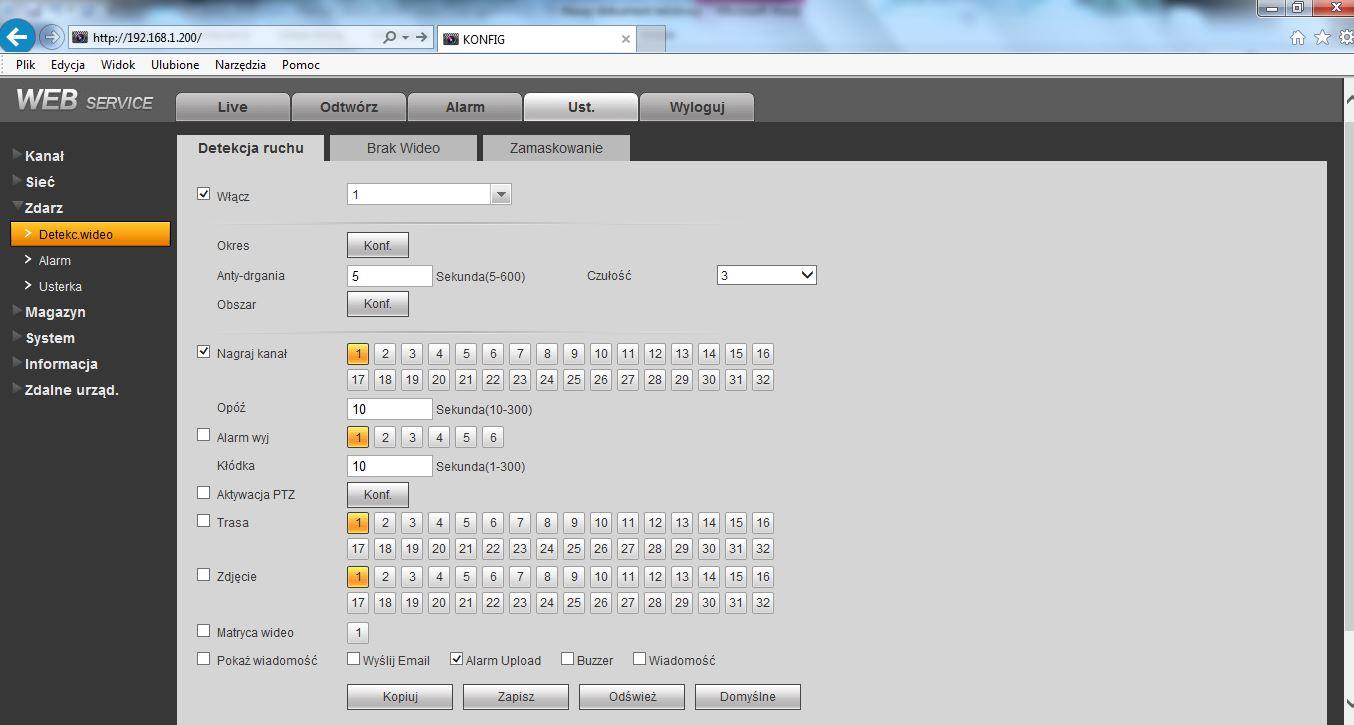Select Usterka in the sidebar
The height and width of the screenshot is (725, 1354).
60,287
